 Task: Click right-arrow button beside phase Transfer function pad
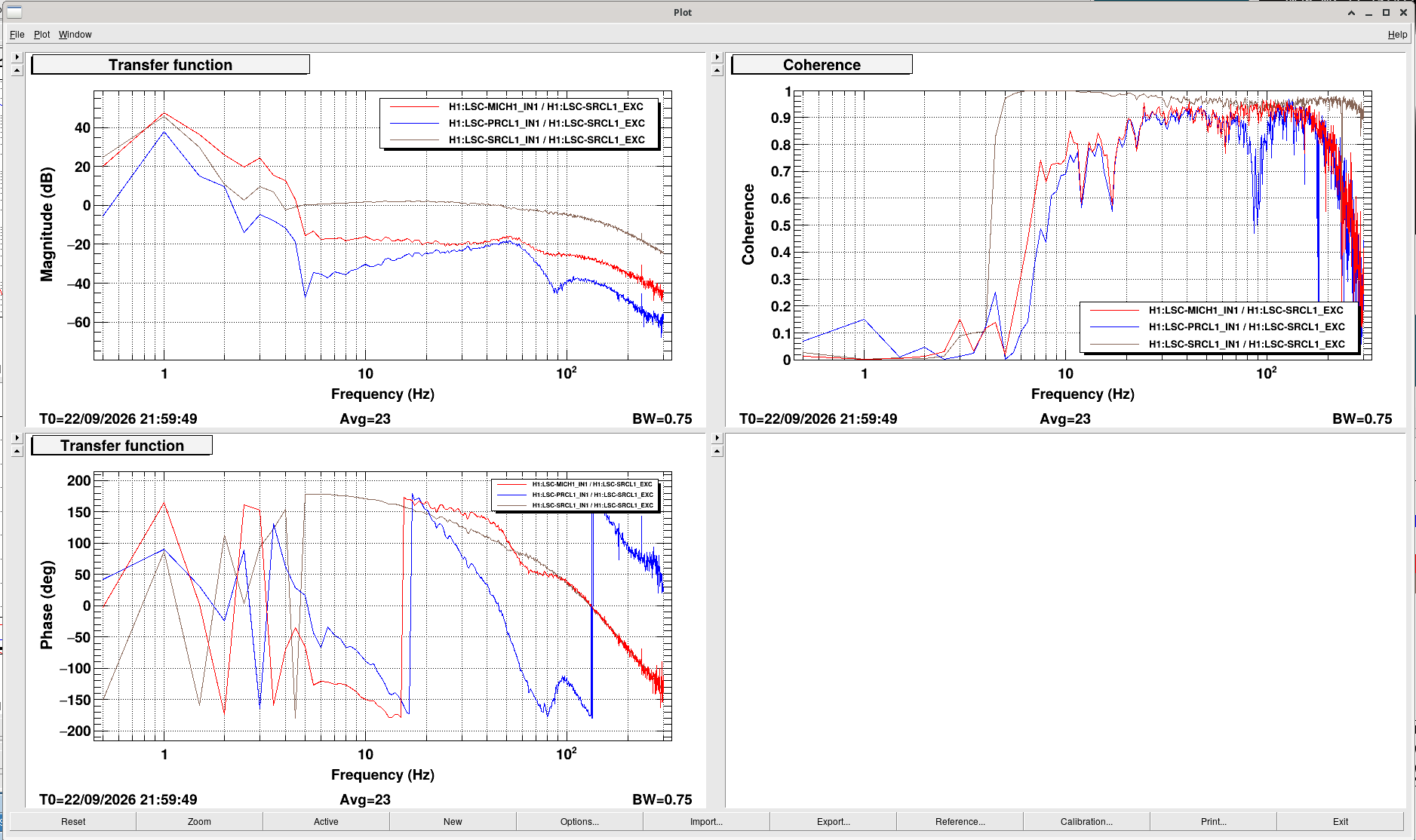point(17,438)
